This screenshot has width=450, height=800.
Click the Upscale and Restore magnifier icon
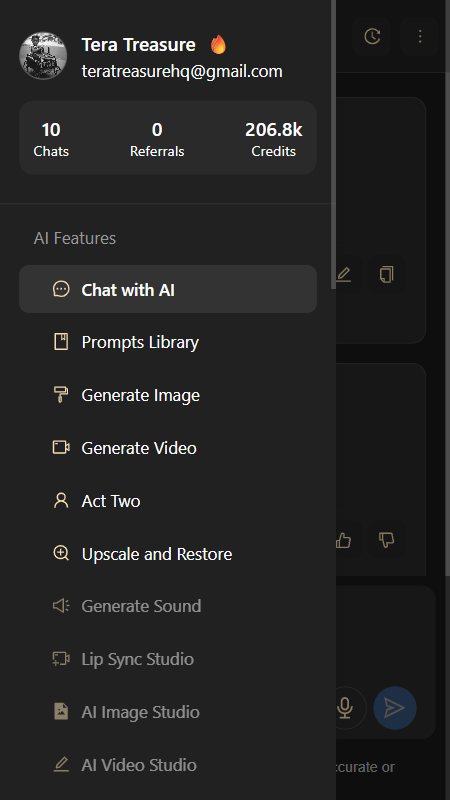point(61,554)
